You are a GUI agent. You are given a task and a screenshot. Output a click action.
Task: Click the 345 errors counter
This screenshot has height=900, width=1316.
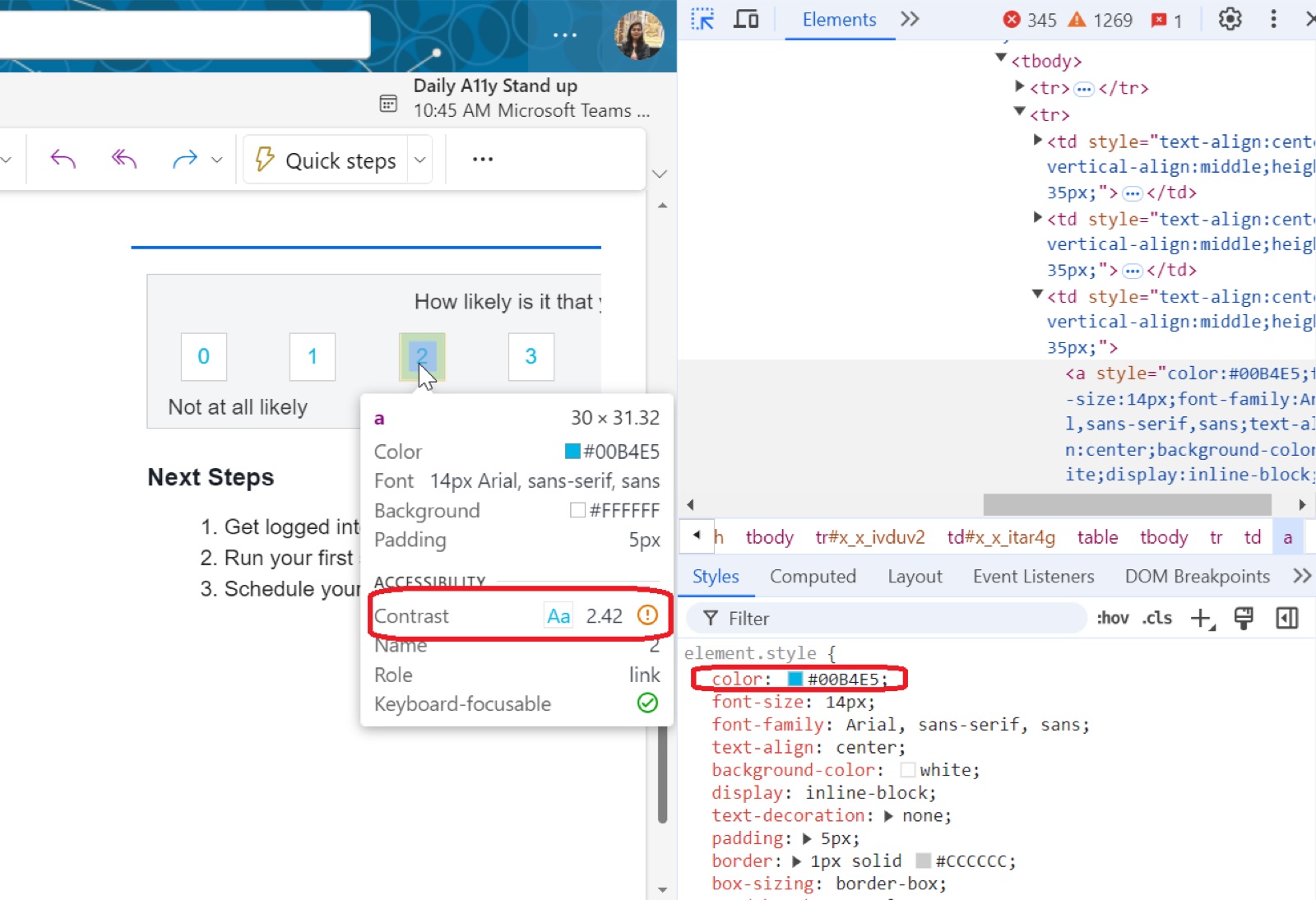tap(1030, 20)
